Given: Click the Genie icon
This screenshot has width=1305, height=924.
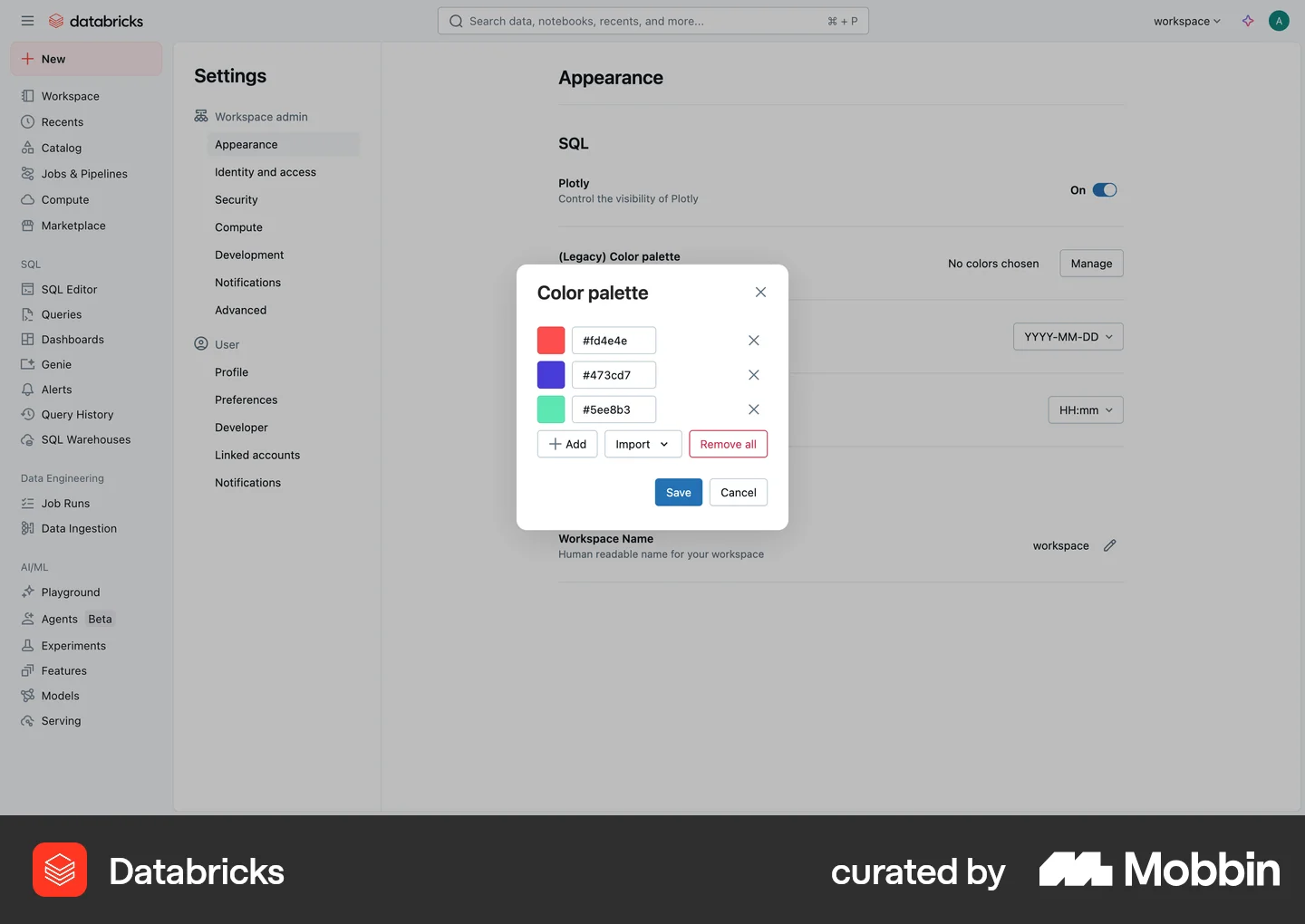Looking at the screenshot, I should pyautogui.click(x=27, y=364).
